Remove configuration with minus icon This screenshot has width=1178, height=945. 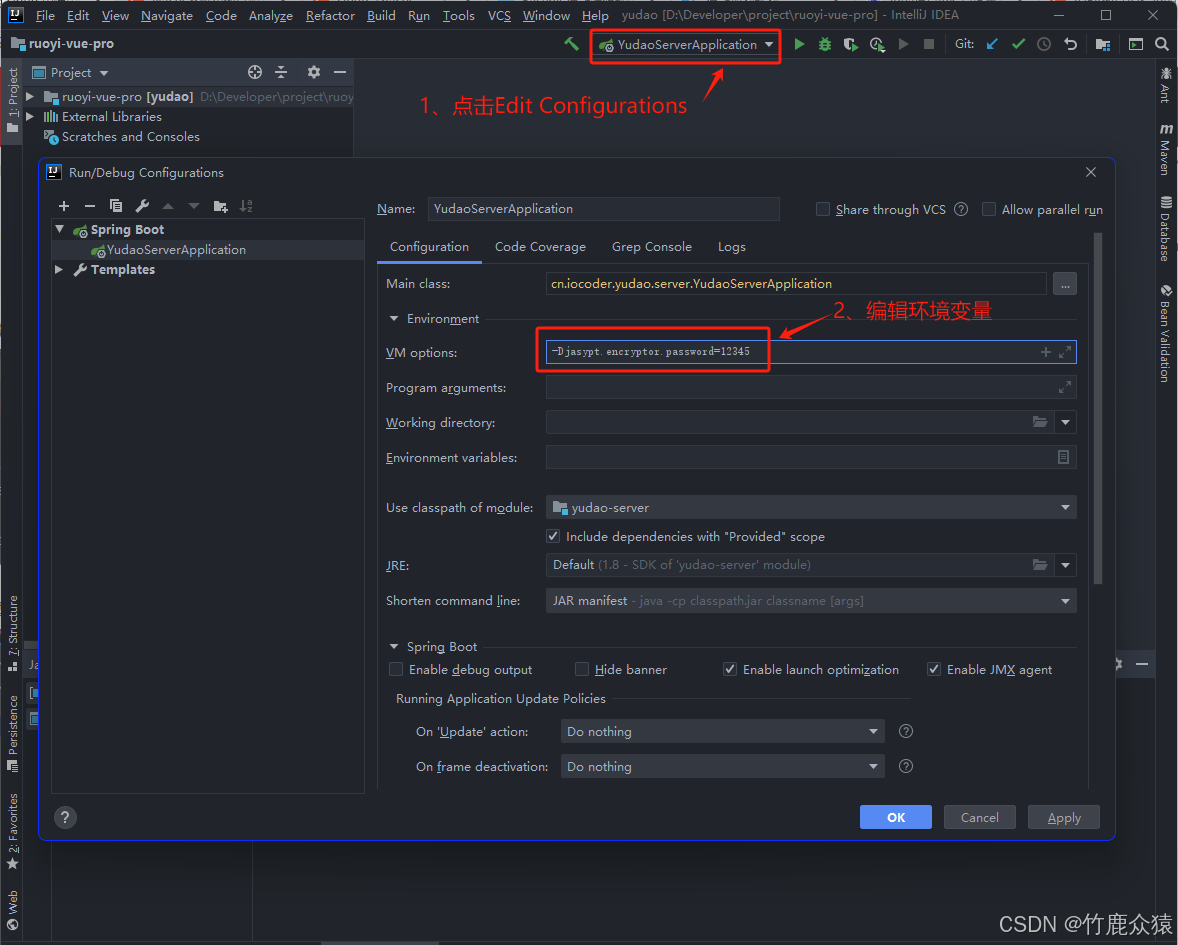[x=90, y=206]
